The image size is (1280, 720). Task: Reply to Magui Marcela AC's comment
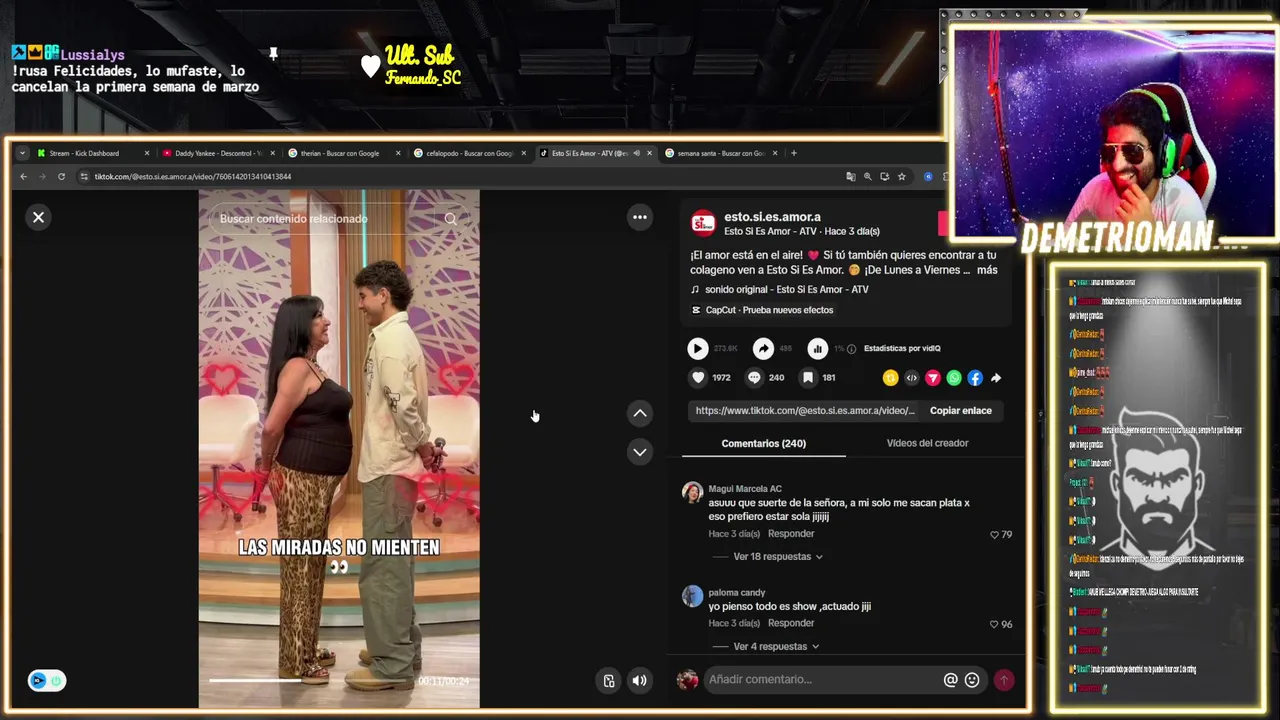pos(791,534)
